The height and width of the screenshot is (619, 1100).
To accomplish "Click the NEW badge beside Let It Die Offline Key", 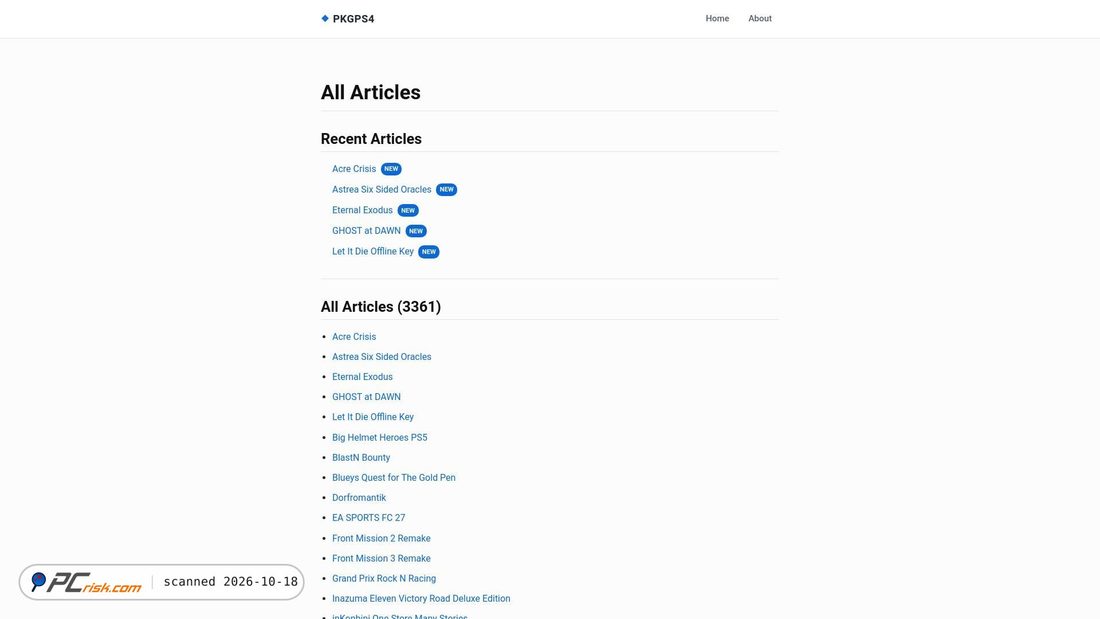I will click(429, 251).
